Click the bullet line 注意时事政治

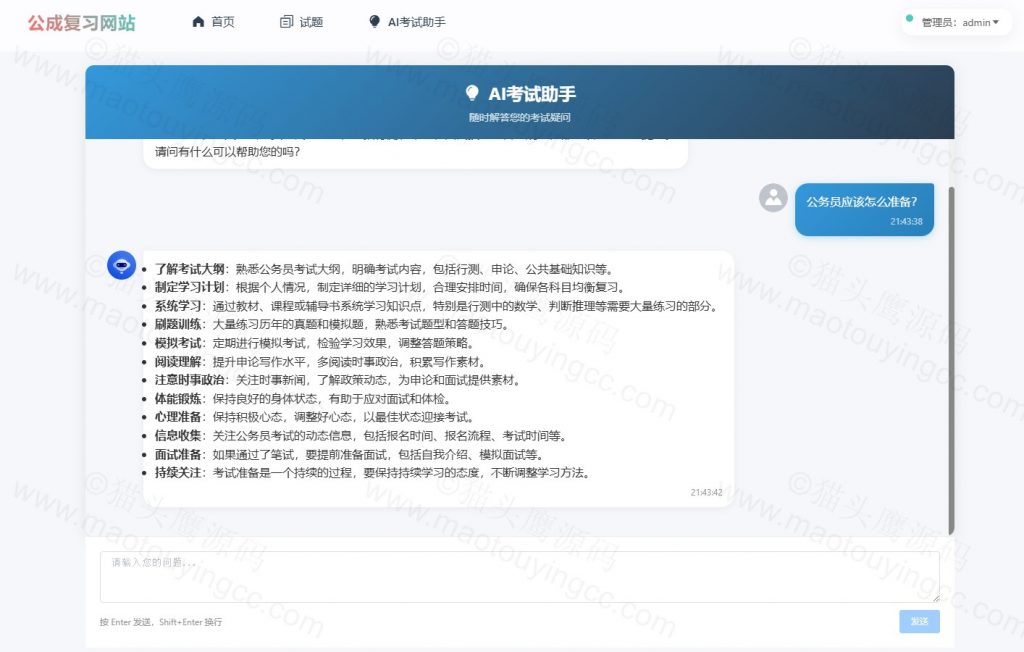click(x=338, y=380)
